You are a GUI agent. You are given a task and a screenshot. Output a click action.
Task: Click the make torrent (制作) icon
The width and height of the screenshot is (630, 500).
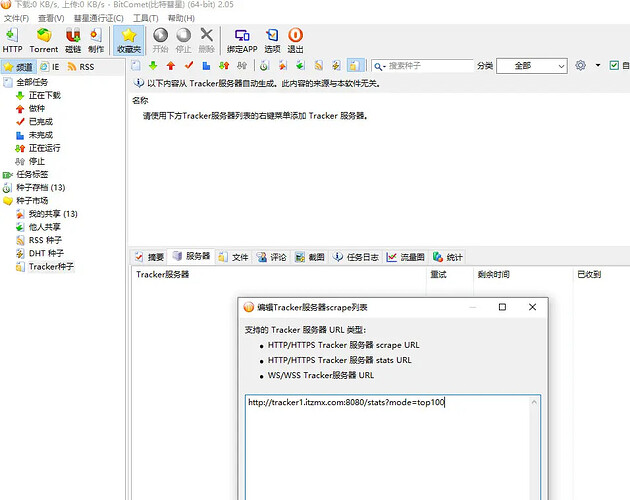(96, 40)
